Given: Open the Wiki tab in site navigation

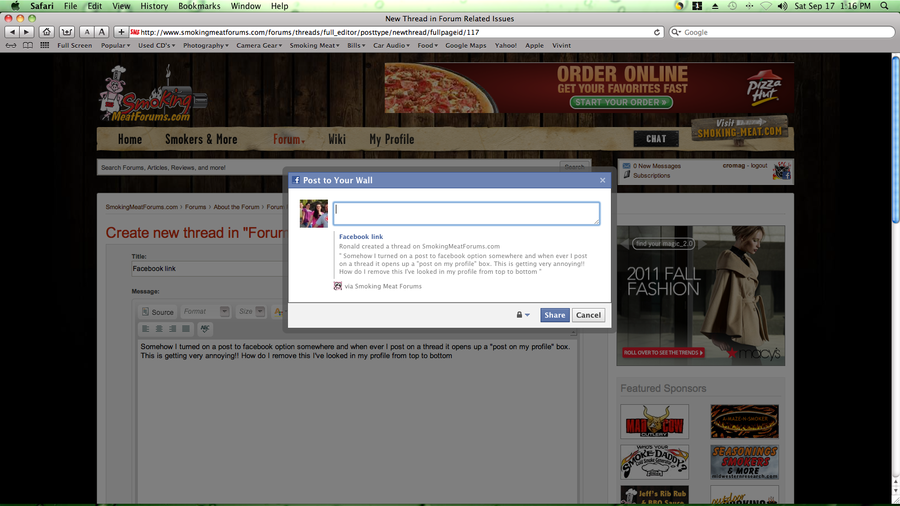Looking at the screenshot, I should 336,139.
